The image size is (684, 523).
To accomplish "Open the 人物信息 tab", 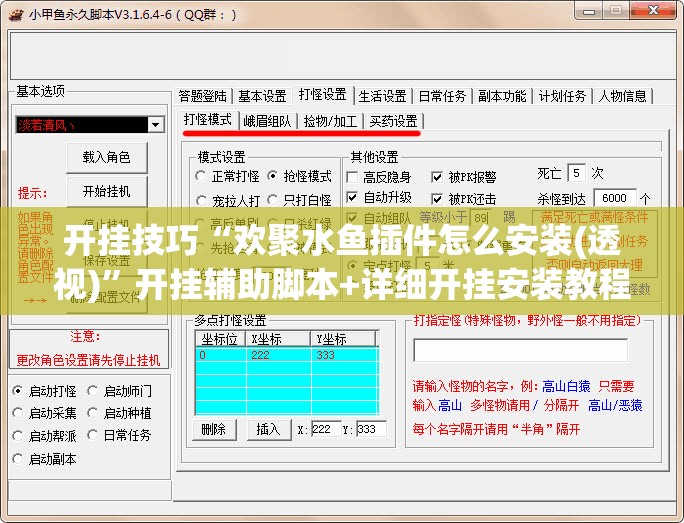I will point(622,96).
